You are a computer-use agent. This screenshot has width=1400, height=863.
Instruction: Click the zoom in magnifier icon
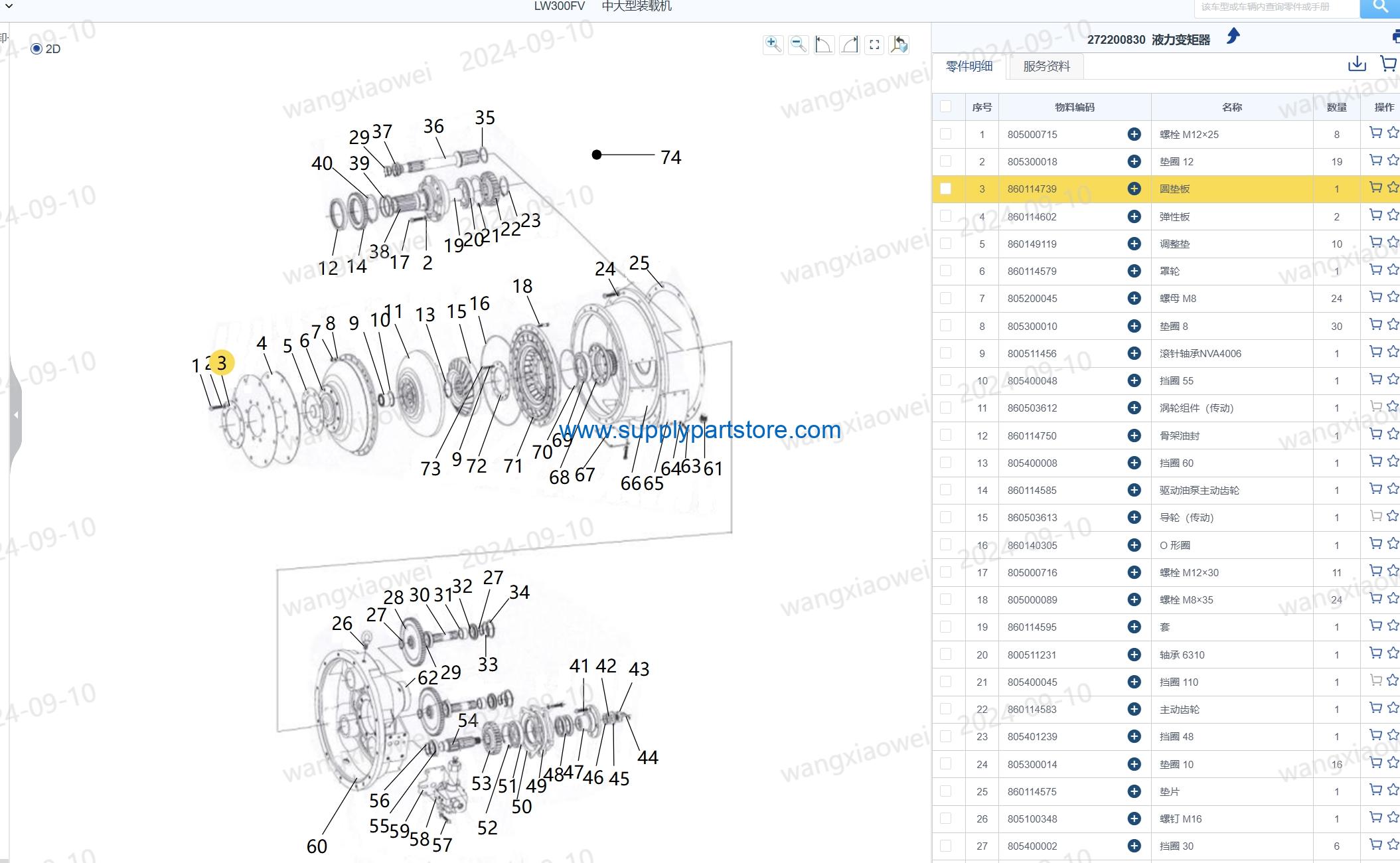(773, 44)
